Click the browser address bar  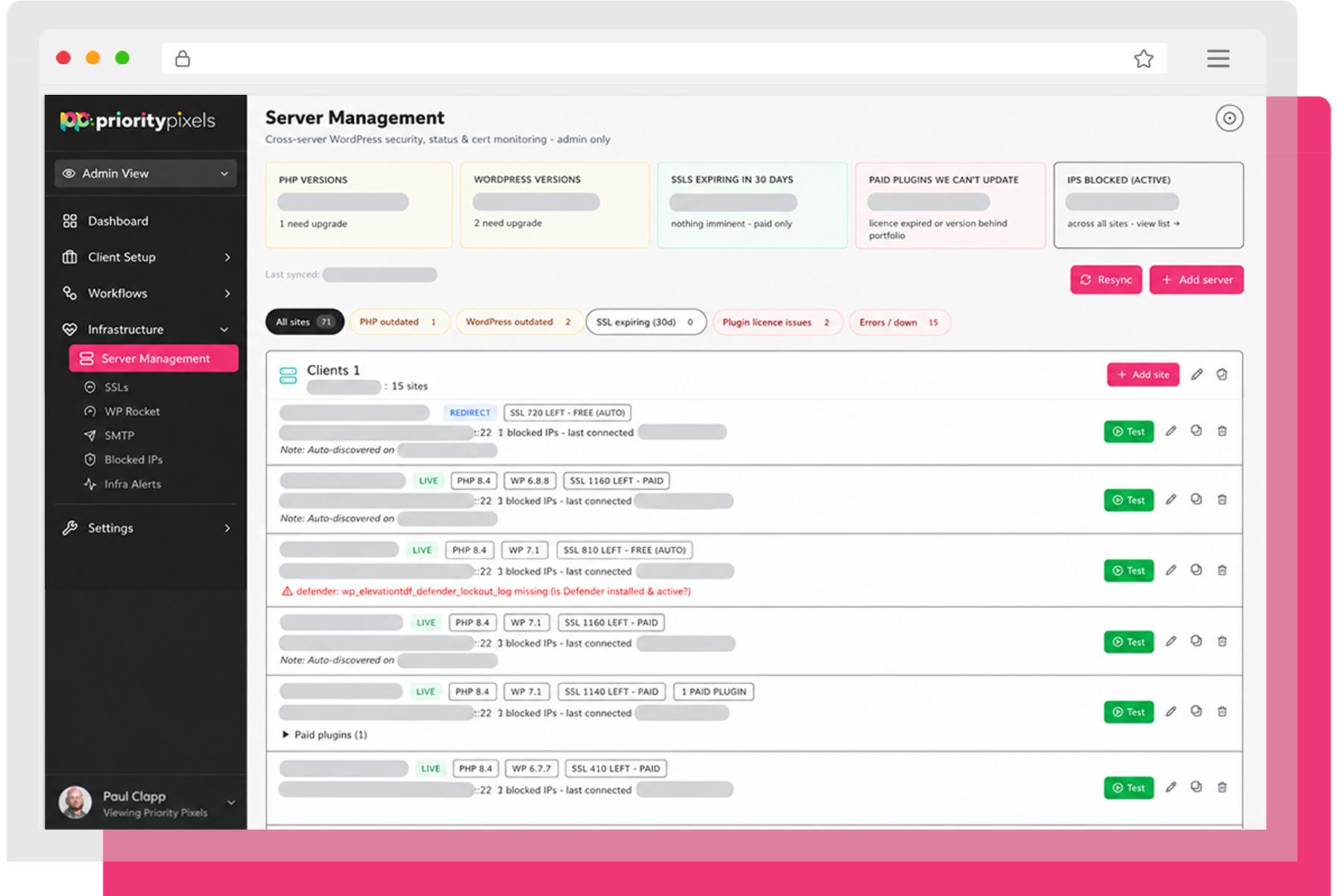[x=665, y=58]
